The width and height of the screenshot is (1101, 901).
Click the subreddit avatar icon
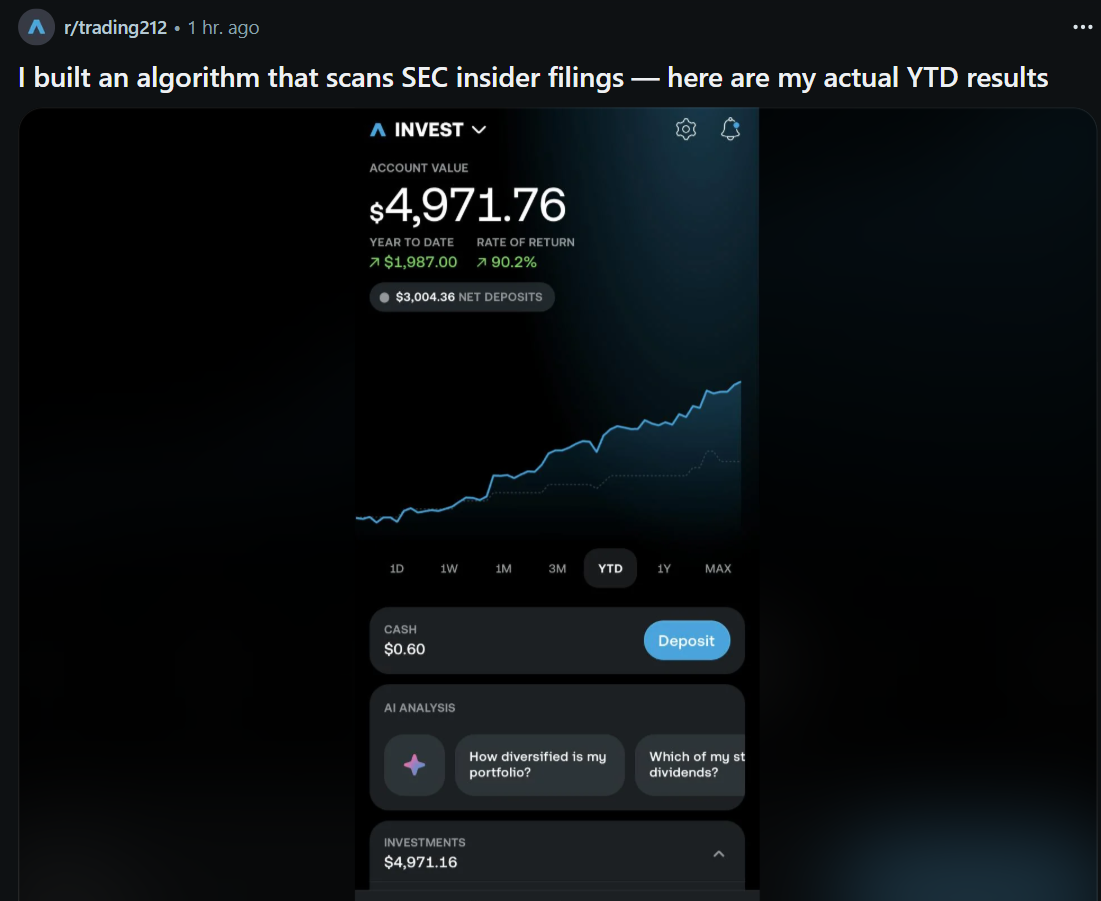click(36, 27)
